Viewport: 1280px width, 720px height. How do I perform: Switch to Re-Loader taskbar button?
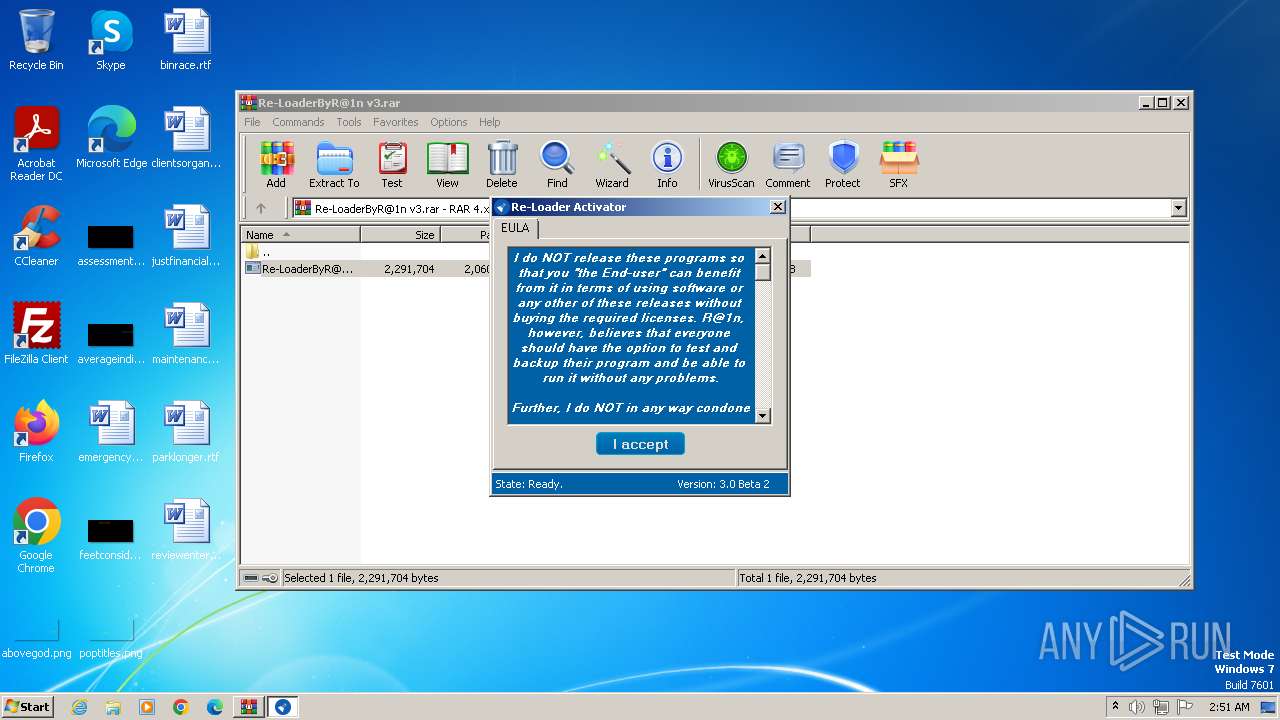coord(283,707)
